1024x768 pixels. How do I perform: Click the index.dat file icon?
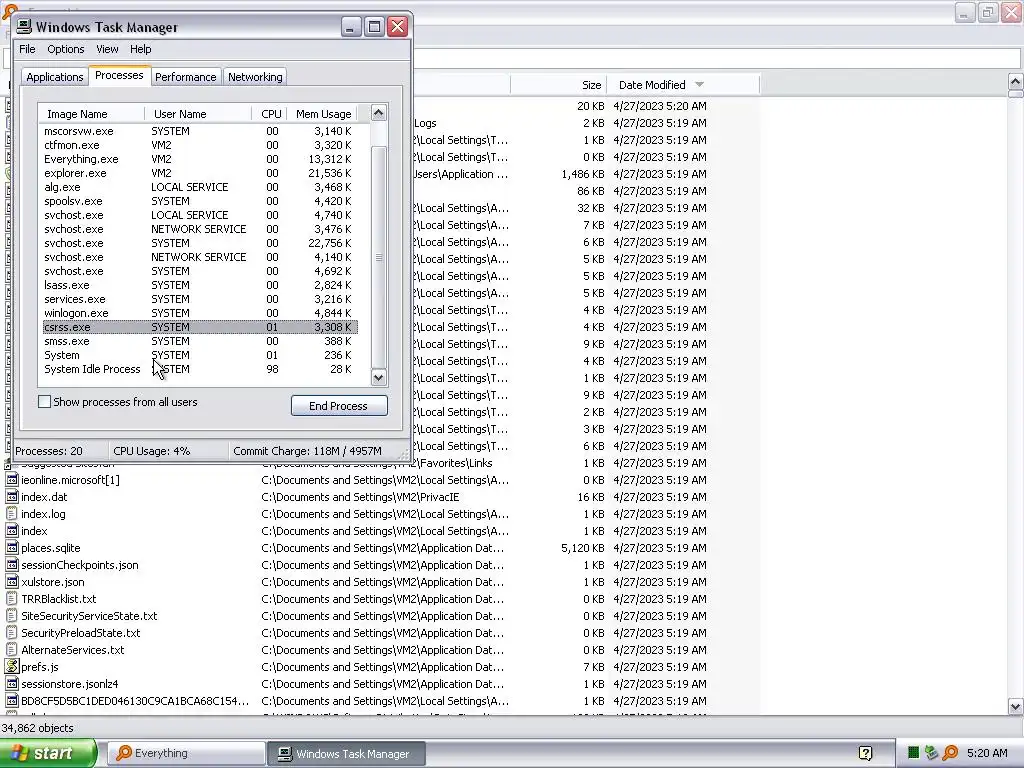pos(12,497)
